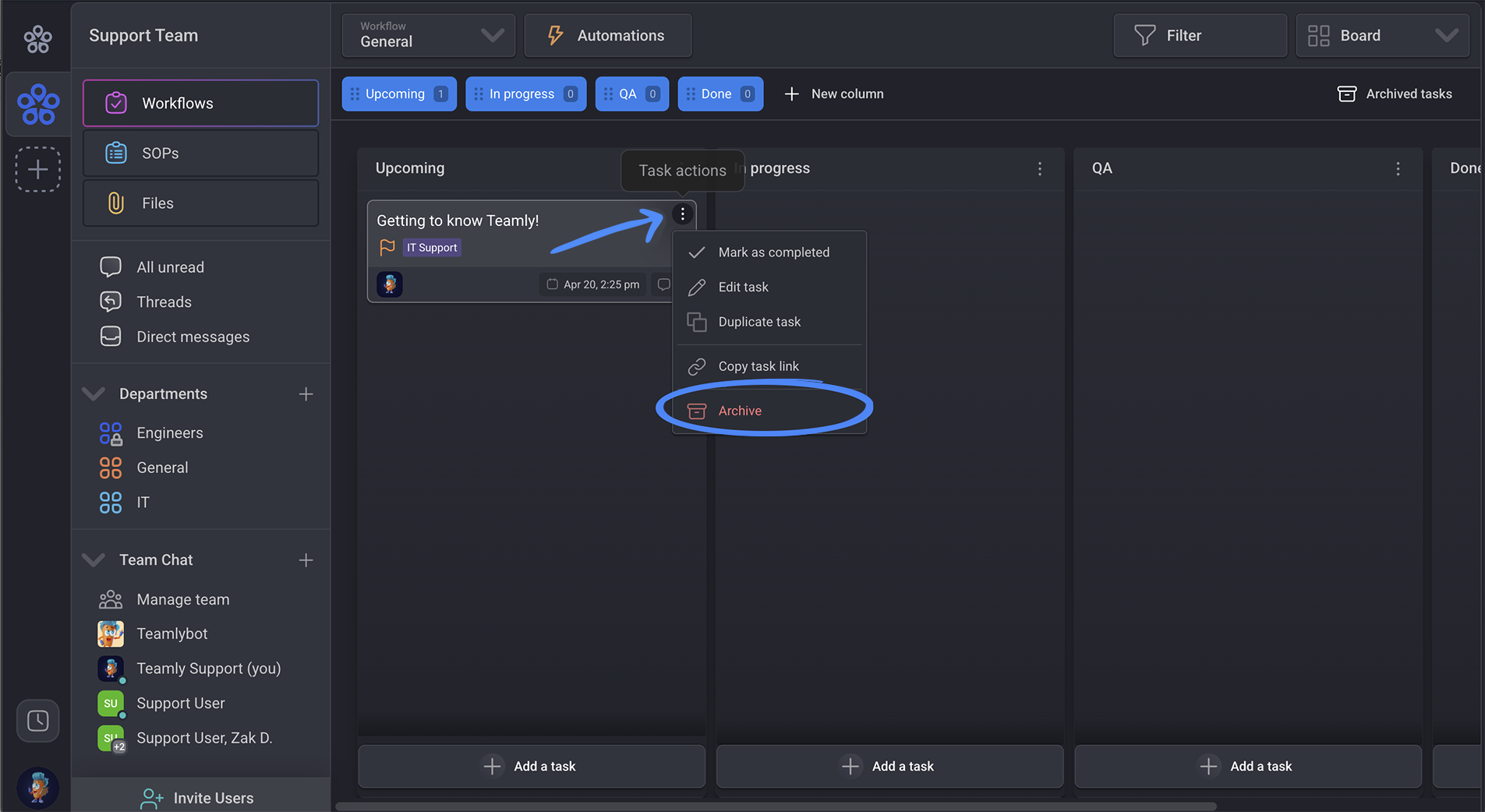
Task: Select the Support Team workspace icon
Action: click(38, 104)
